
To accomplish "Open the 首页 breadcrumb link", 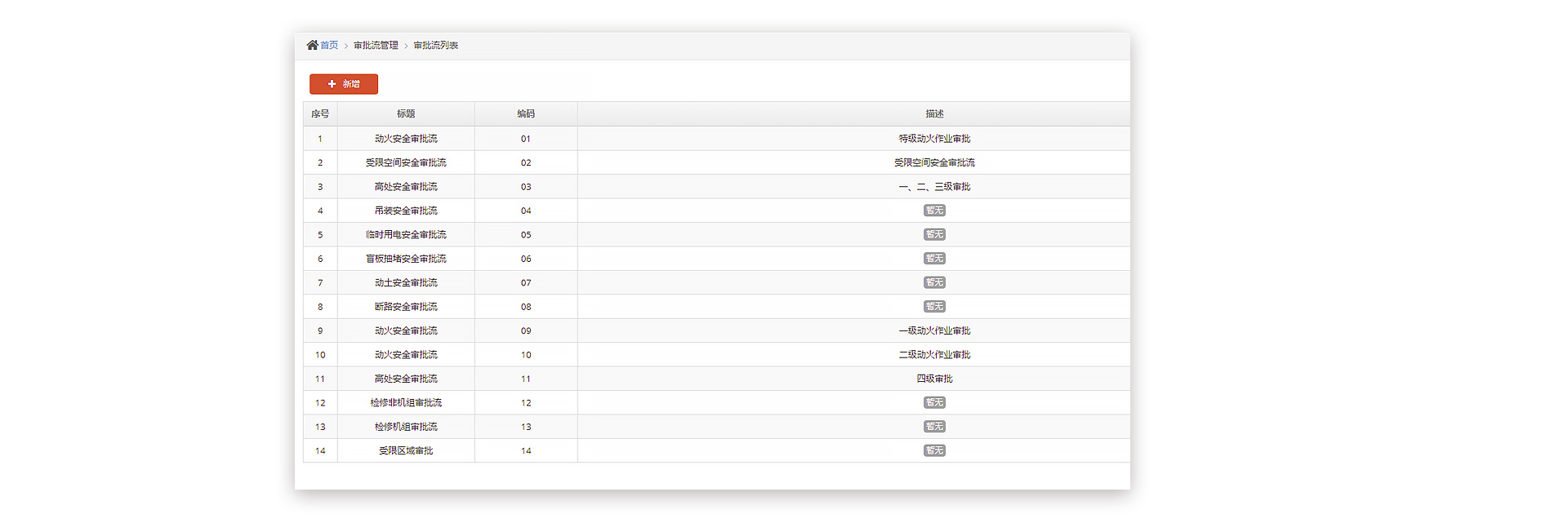I will (x=329, y=46).
